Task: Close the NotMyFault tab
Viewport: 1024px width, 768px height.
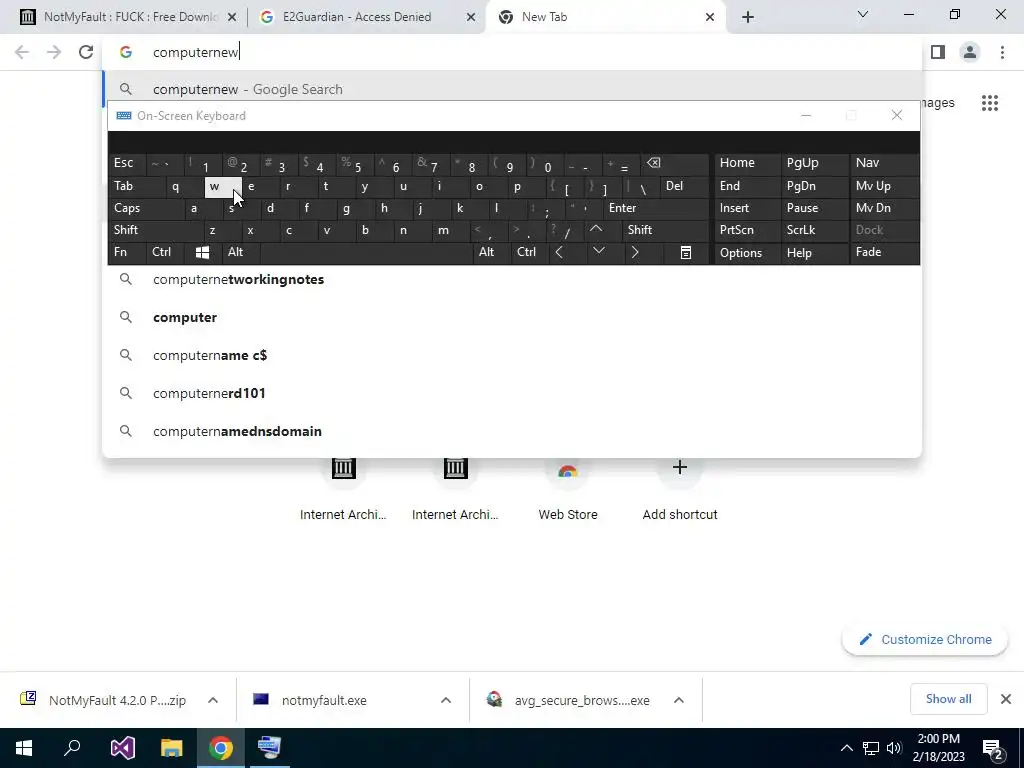Action: 232,18
